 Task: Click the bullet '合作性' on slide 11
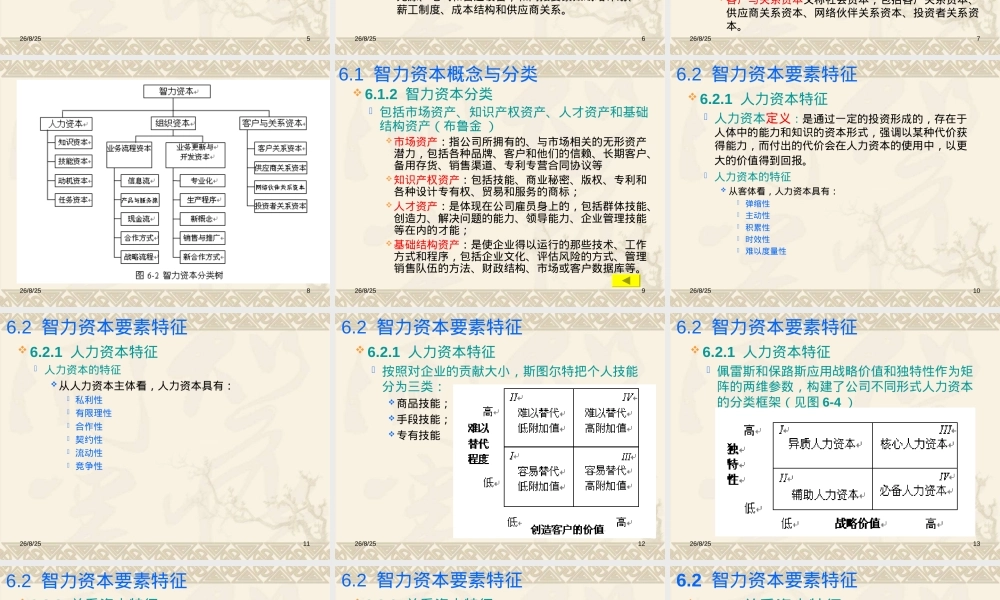click(x=89, y=427)
